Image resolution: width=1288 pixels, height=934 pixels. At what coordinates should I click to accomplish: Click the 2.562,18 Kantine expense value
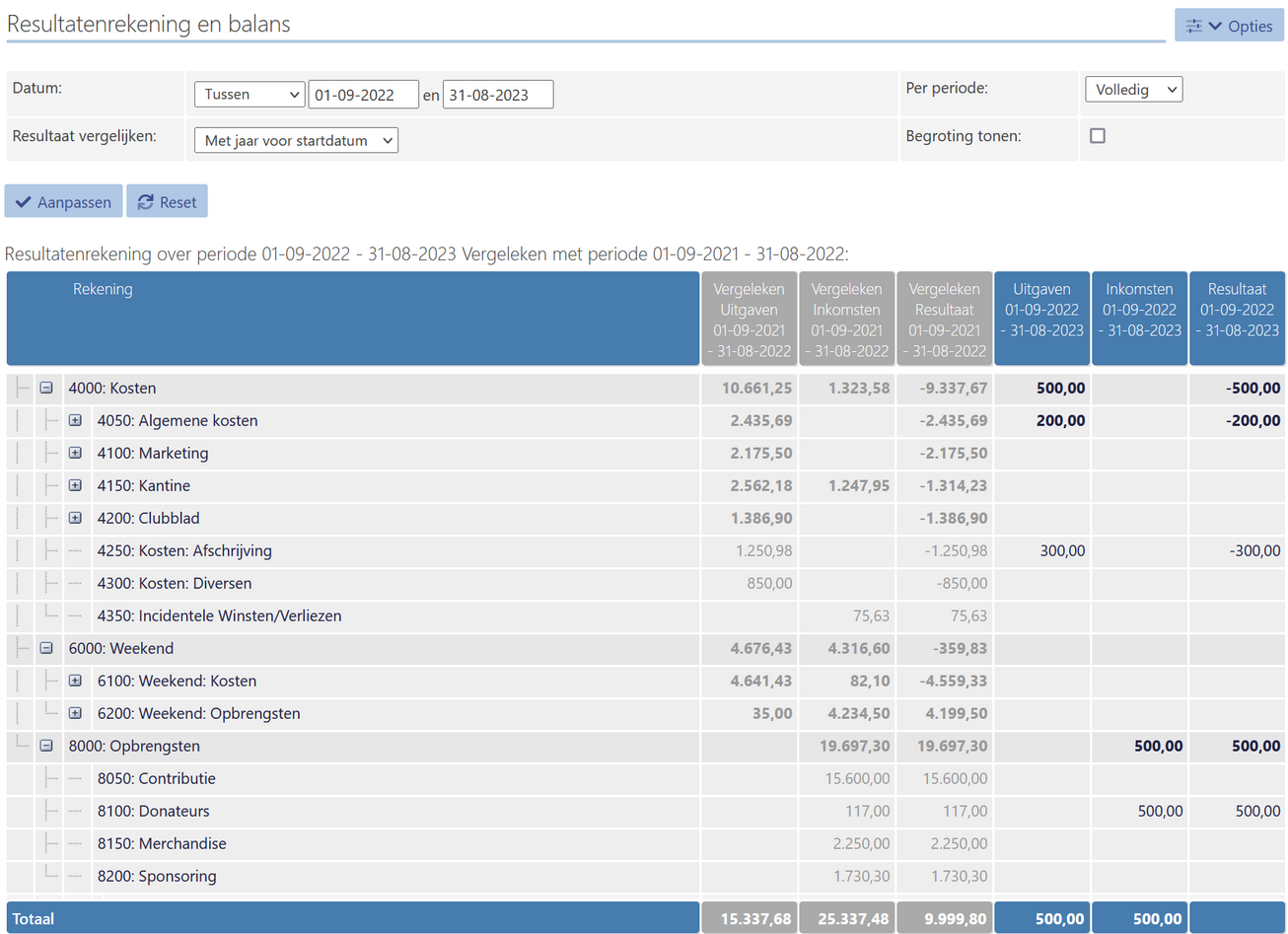pyautogui.click(x=761, y=486)
